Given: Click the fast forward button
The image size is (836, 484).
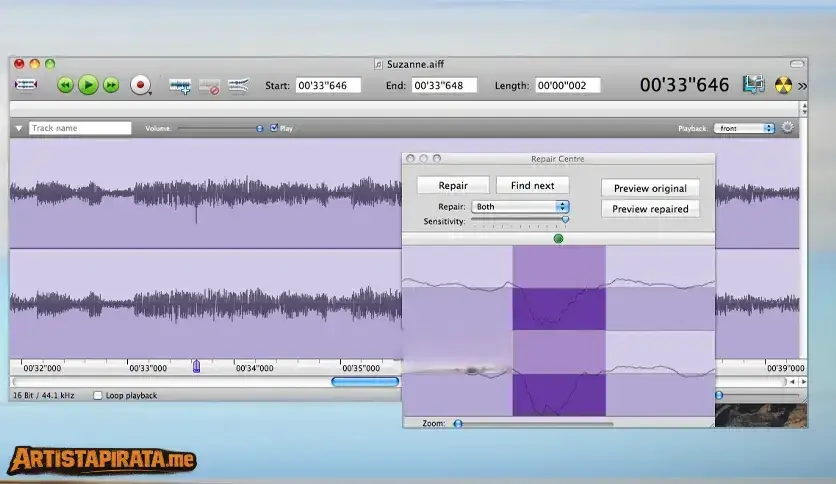Looking at the screenshot, I should [x=111, y=85].
